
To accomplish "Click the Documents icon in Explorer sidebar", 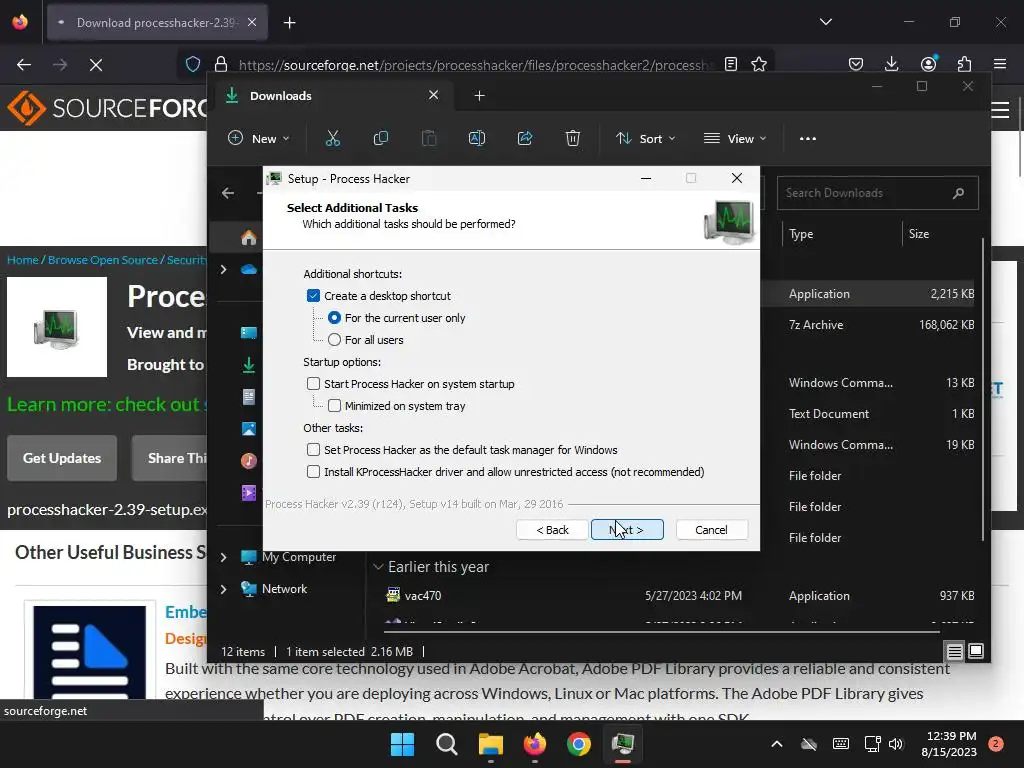I will (x=249, y=397).
